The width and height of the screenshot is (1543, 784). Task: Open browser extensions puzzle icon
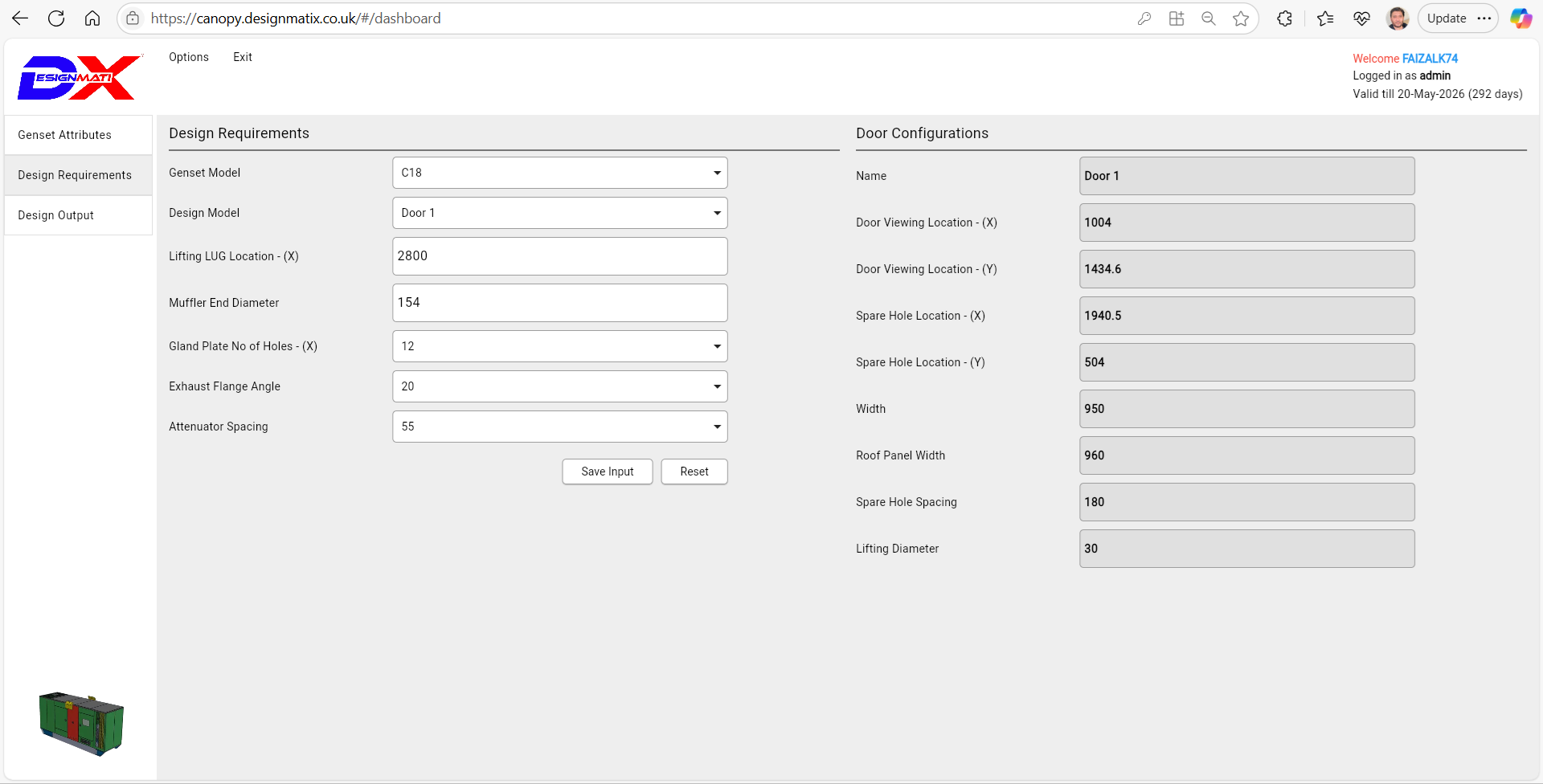(1284, 18)
